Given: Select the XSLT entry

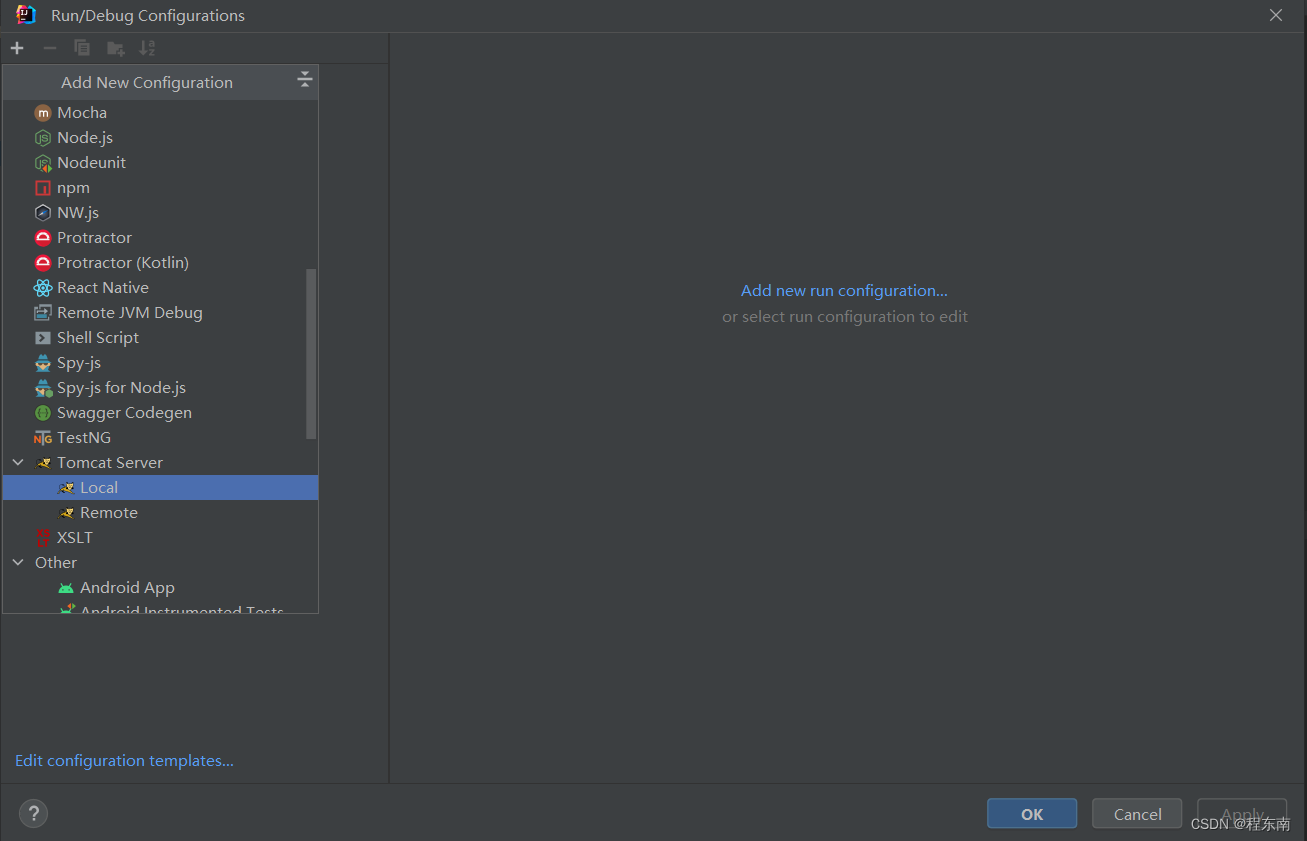Looking at the screenshot, I should (160, 538).
